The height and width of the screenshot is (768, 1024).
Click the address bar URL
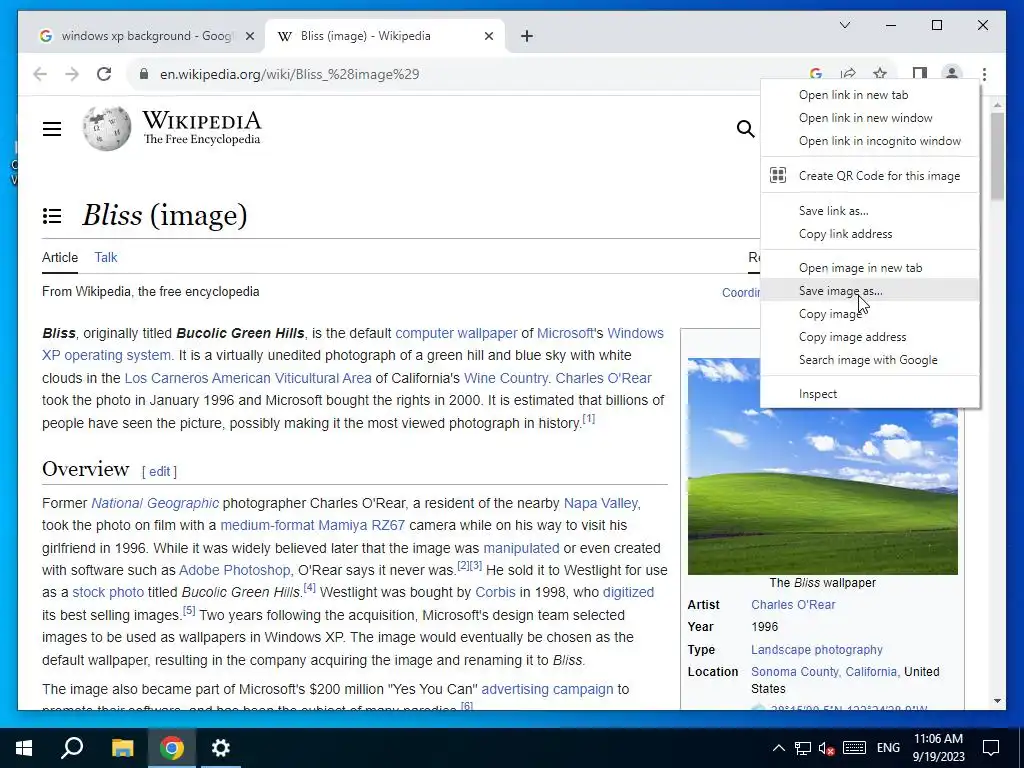click(289, 74)
